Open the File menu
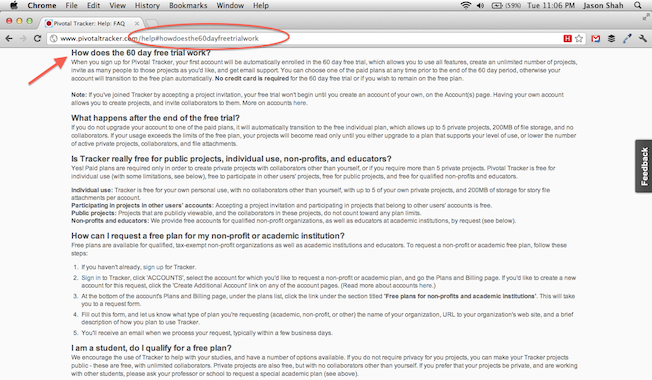652x380 pixels. [x=71, y=5]
